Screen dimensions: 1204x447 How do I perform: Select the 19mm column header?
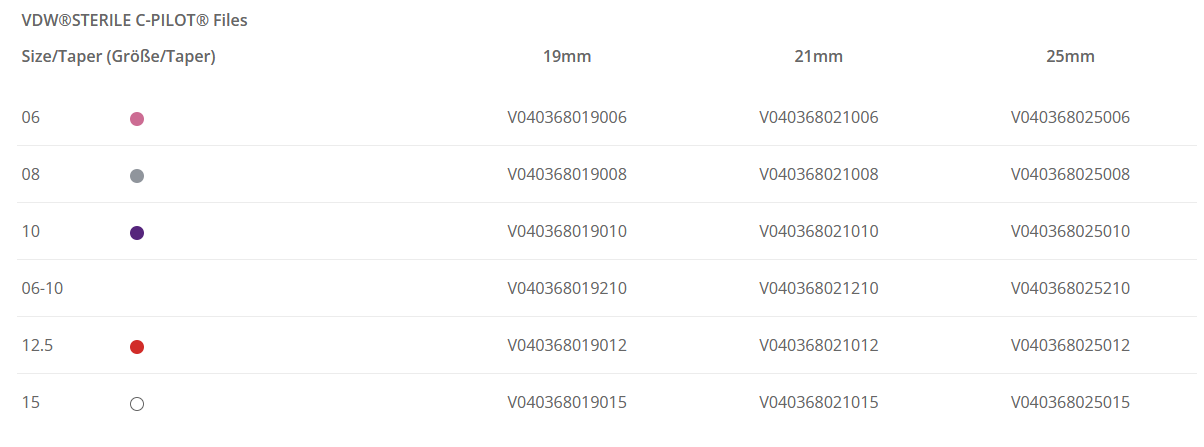point(567,57)
